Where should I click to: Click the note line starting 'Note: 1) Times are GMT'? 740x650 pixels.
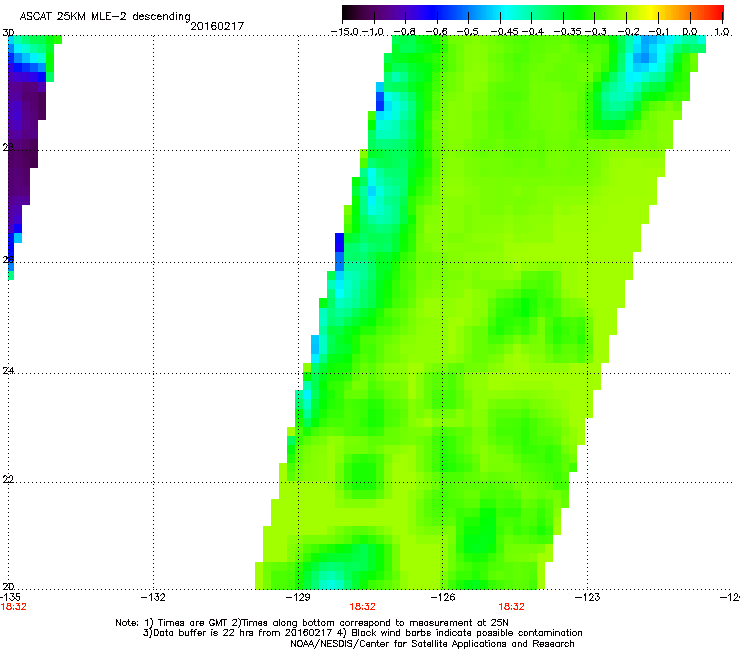pos(312,623)
